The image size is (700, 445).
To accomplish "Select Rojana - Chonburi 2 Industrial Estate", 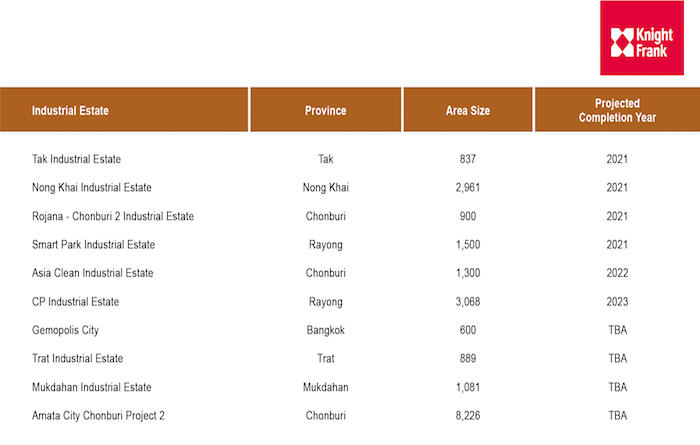I will pyautogui.click(x=113, y=216).
